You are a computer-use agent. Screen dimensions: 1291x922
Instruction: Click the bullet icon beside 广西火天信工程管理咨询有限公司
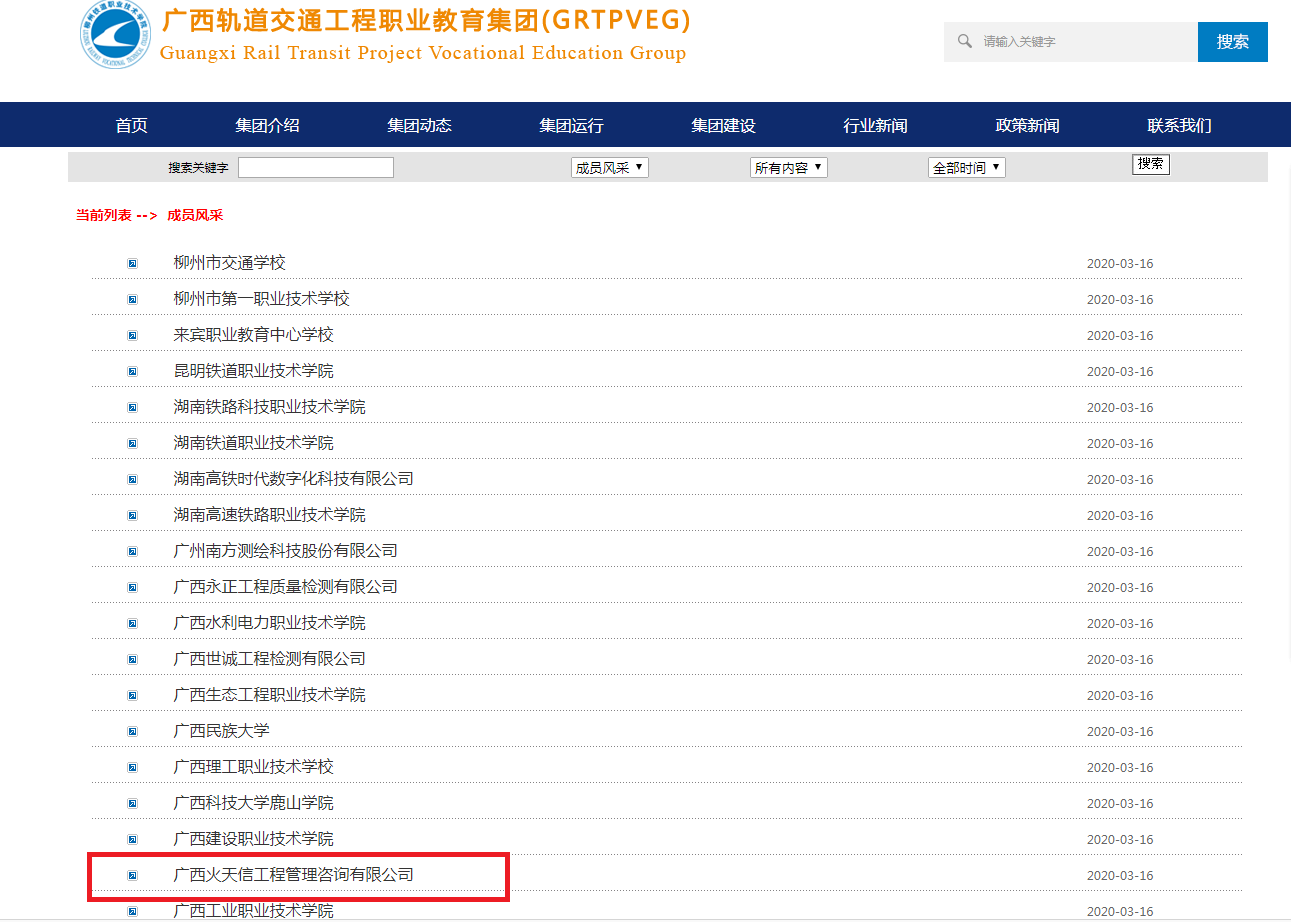pos(132,875)
